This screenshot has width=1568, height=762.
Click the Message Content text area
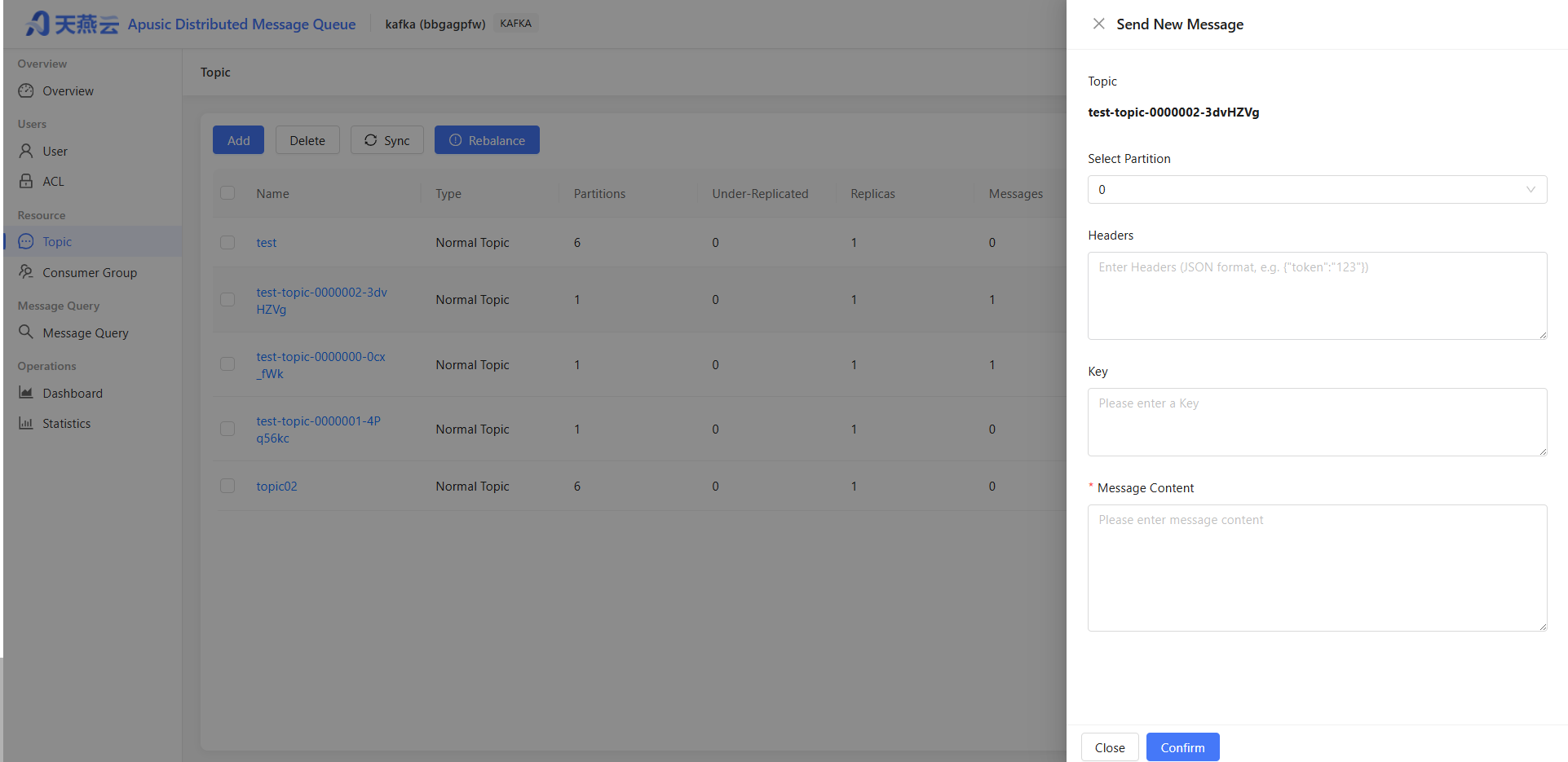[1317, 568]
